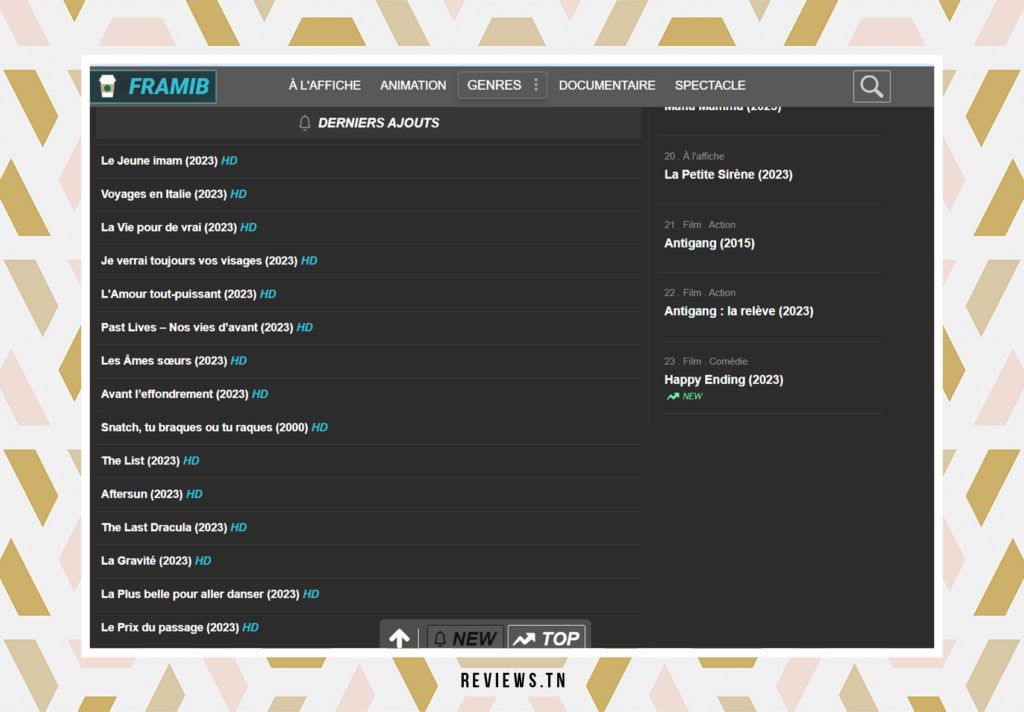Go to the Documentaire section
Image resolution: width=1024 pixels, height=712 pixels.
point(607,85)
